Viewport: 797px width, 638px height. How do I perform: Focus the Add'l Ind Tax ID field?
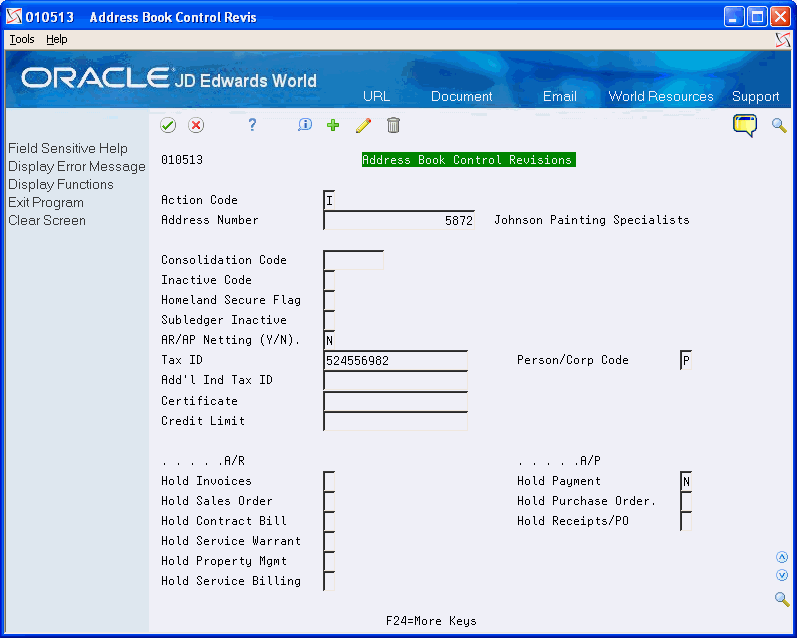tap(395, 380)
